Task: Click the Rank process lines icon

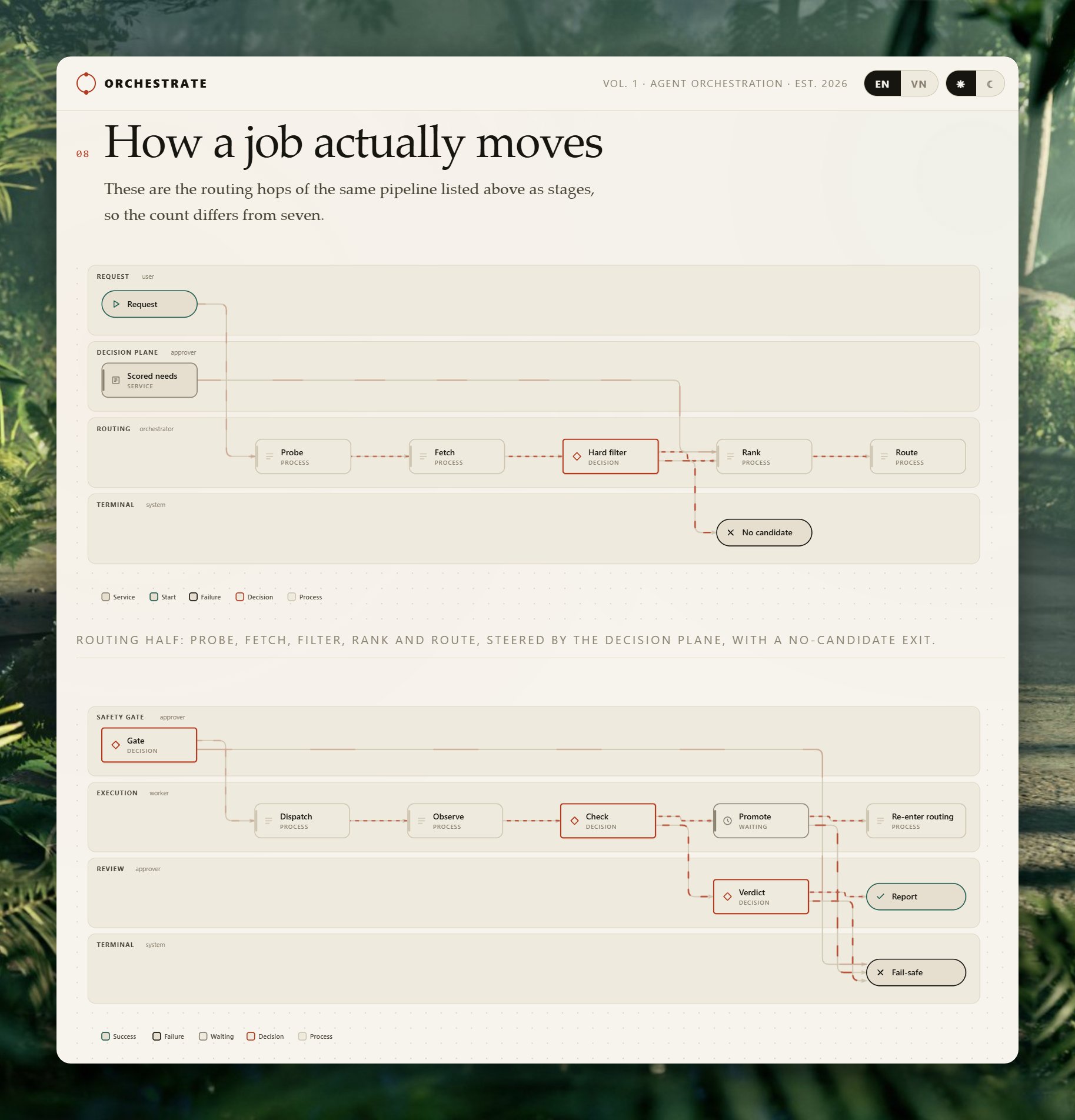Action: [x=730, y=456]
